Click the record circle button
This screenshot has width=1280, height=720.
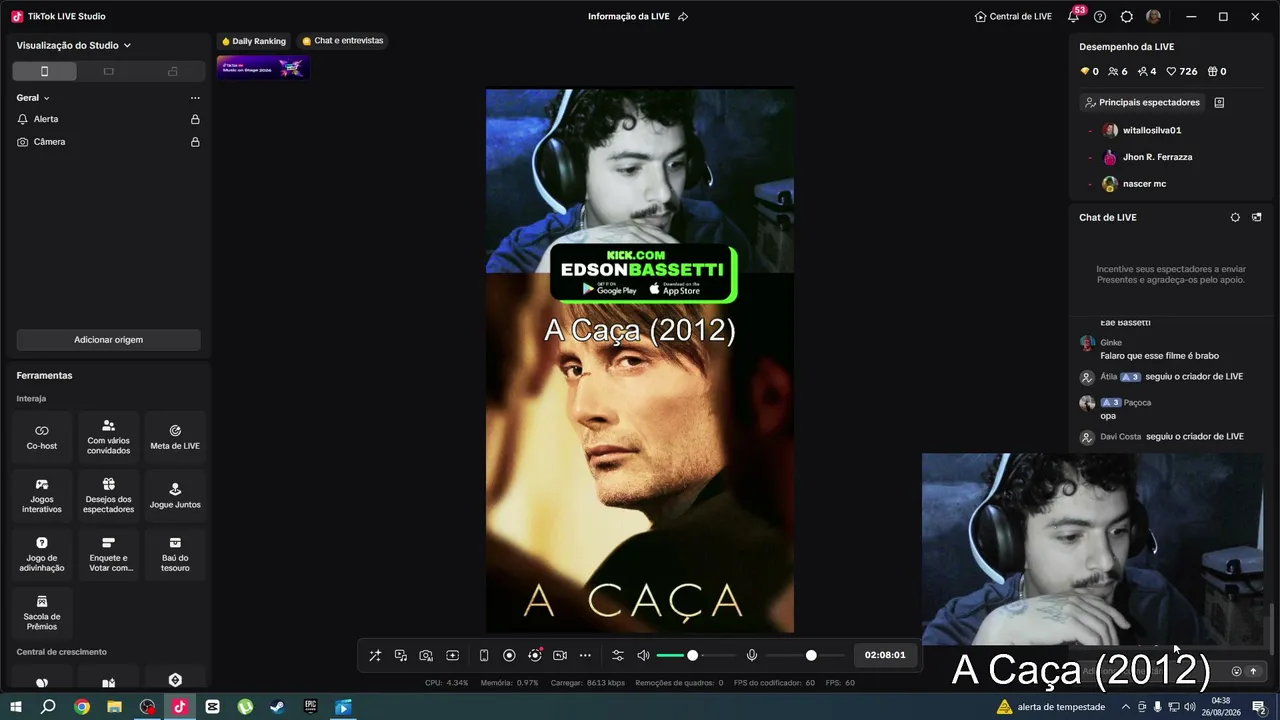(x=509, y=655)
